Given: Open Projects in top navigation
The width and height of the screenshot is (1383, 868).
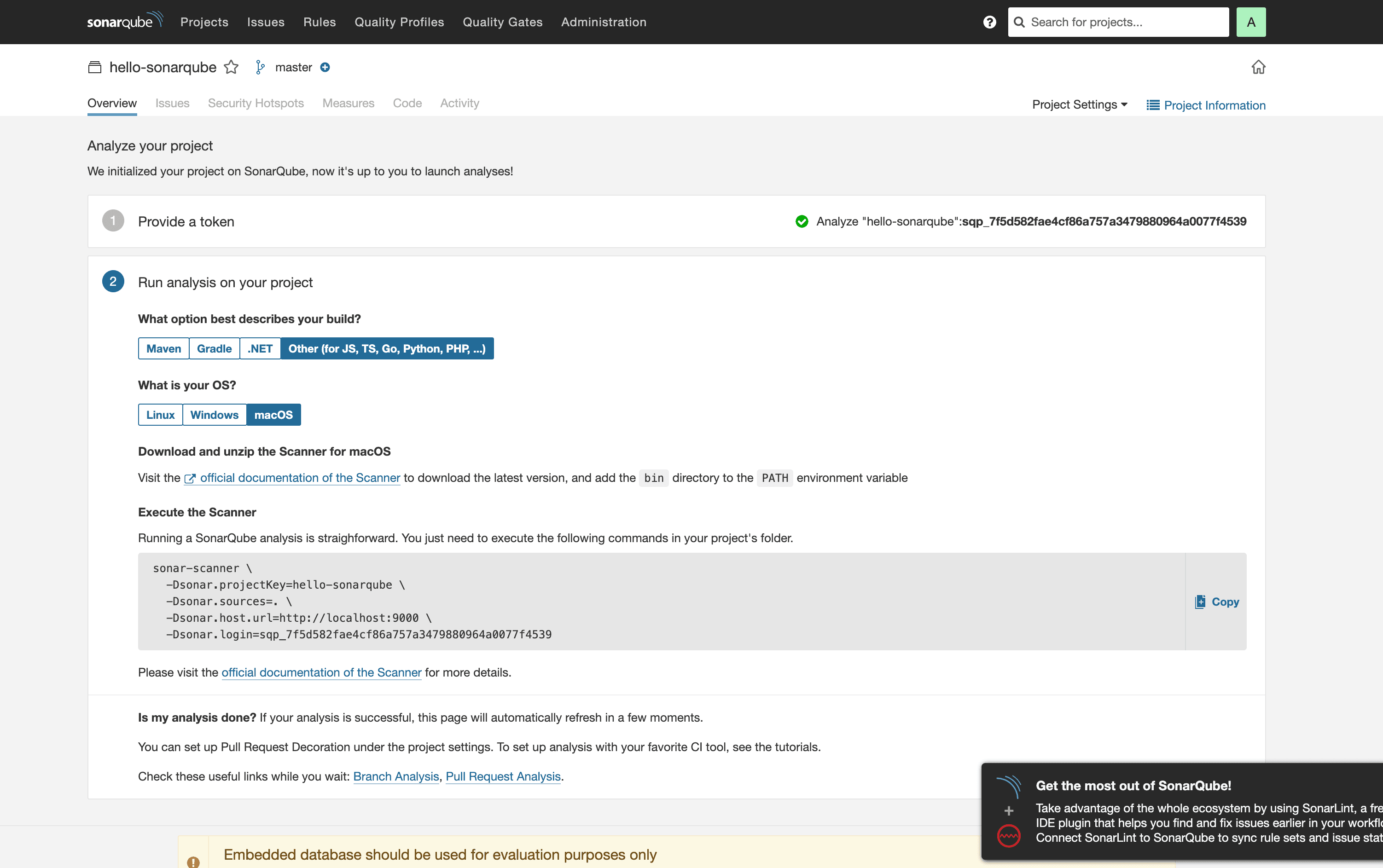Looking at the screenshot, I should click(x=204, y=22).
